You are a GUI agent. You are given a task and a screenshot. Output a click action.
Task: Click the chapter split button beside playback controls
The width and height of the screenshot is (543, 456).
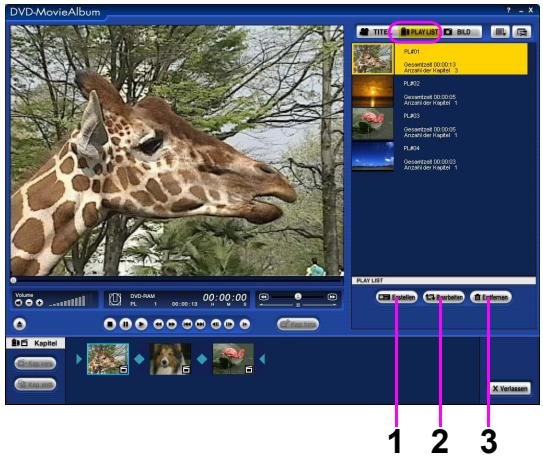click(298, 324)
